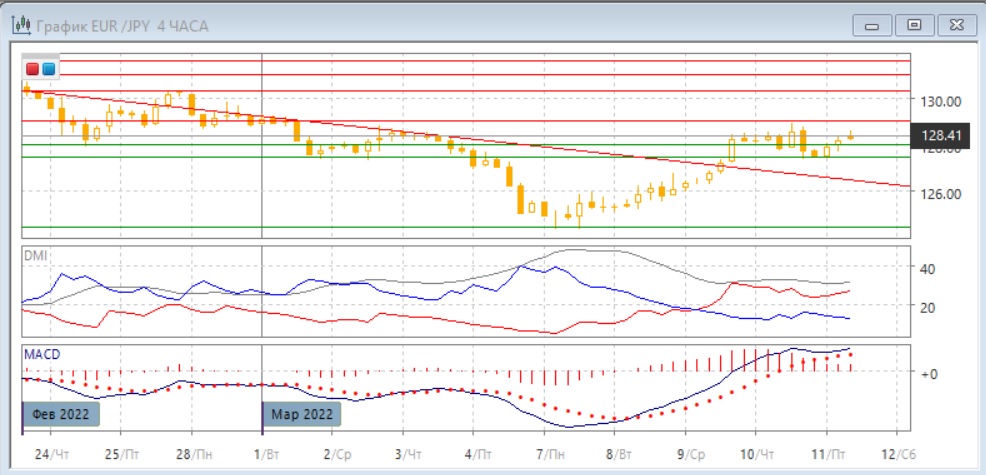Minimize the EUR/JPY chart window
986x475 pixels.
pyautogui.click(x=873, y=25)
